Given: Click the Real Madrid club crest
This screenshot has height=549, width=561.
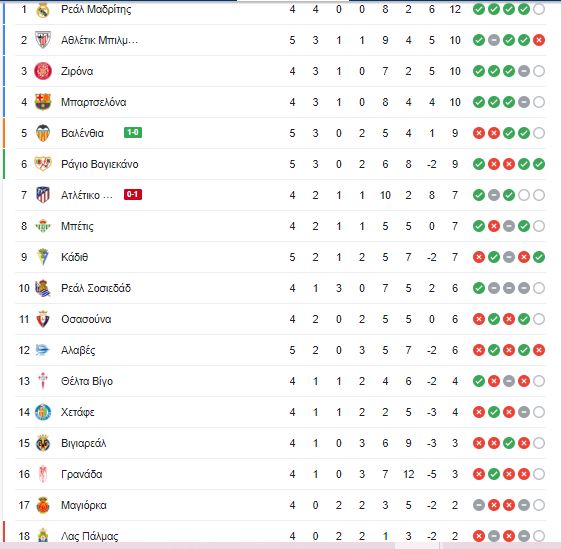Looking at the screenshot, I should [43, 10].
